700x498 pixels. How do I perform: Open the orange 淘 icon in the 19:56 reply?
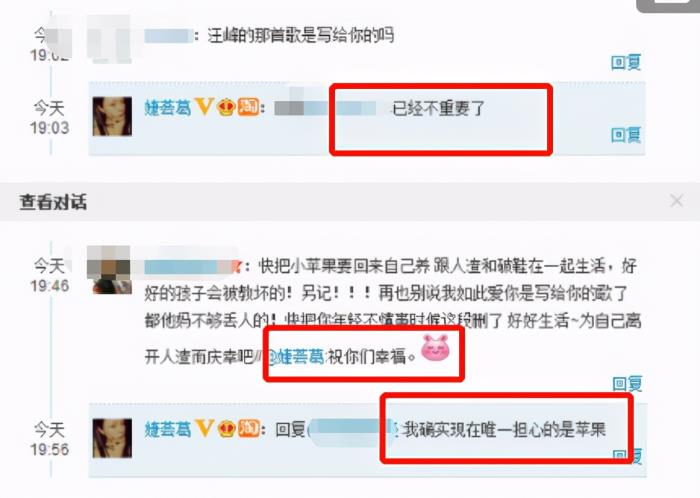coord(248,429)
